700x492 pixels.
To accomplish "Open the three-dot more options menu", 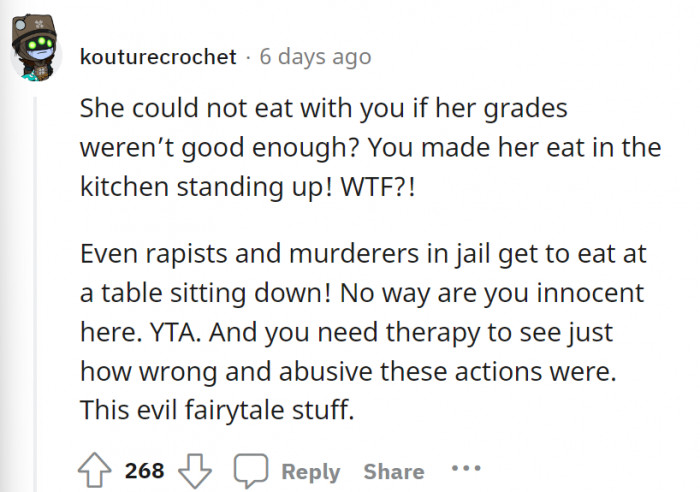I will [x=465, y=469].
